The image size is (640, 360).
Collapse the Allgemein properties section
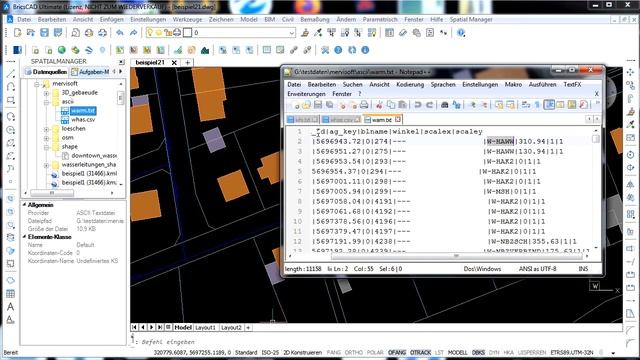pyautogui.click(x=24, y=205)
